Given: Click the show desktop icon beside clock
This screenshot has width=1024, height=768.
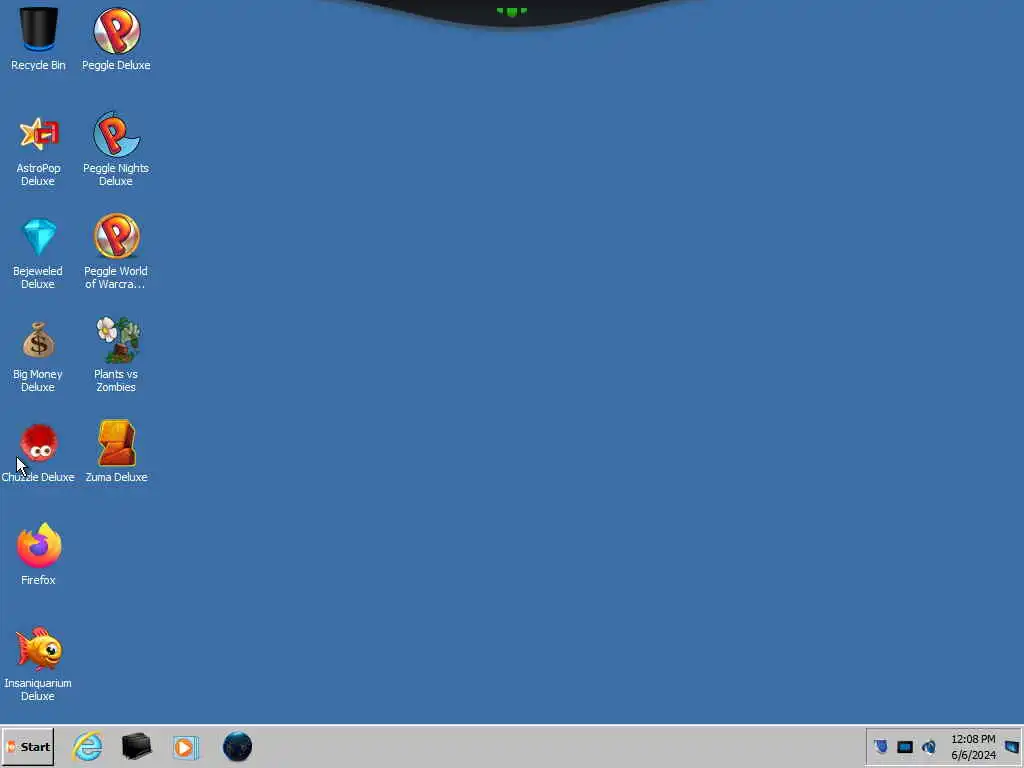Looking at the screenshot, I should coord(1012,747).
